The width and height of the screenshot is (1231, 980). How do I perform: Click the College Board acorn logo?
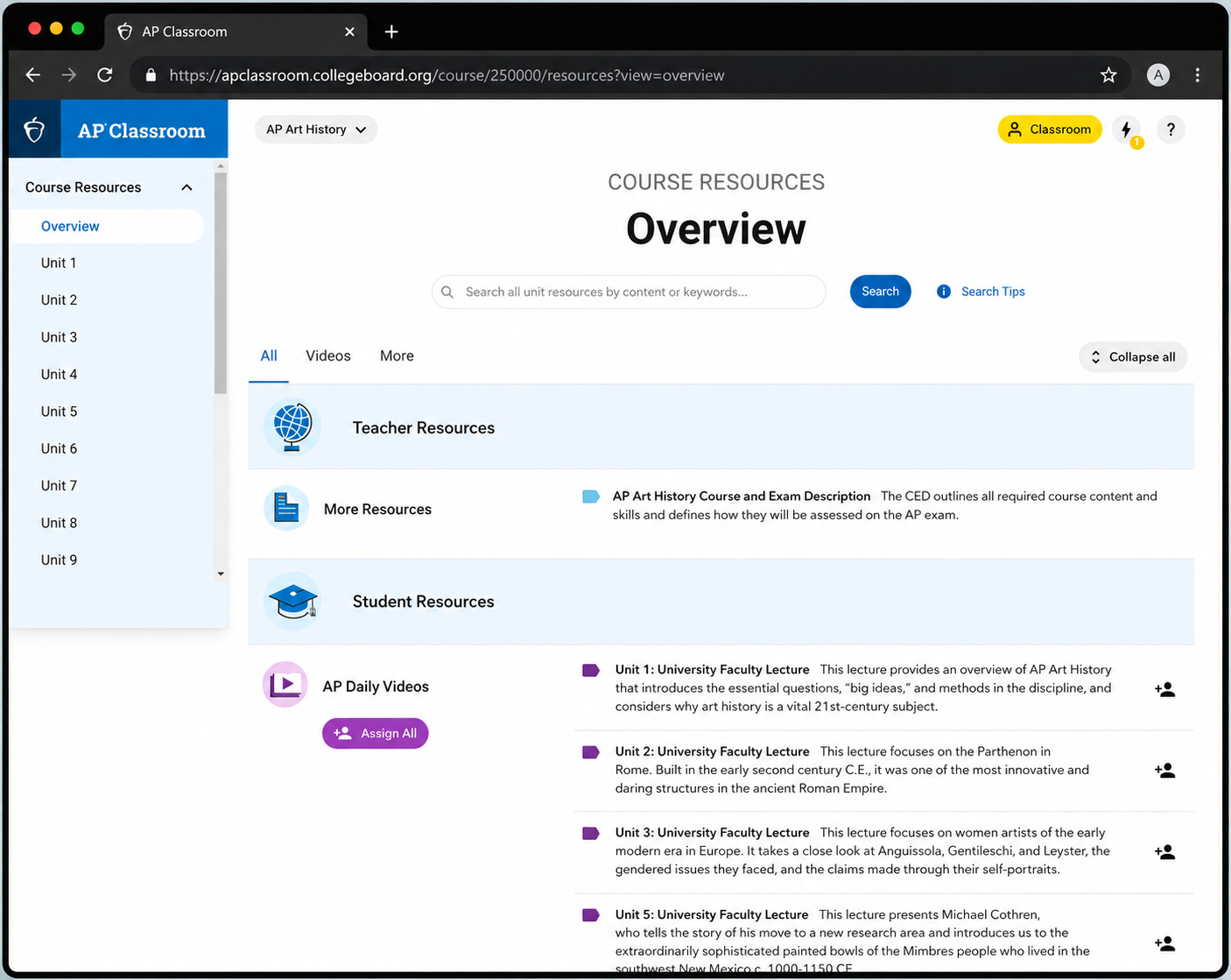34,130
